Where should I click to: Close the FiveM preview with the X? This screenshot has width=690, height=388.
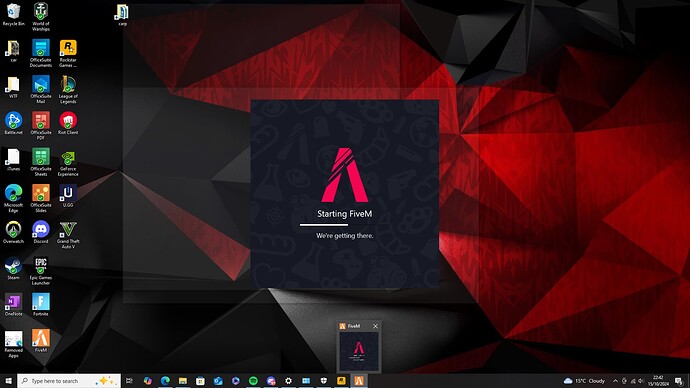click(375, 326)
